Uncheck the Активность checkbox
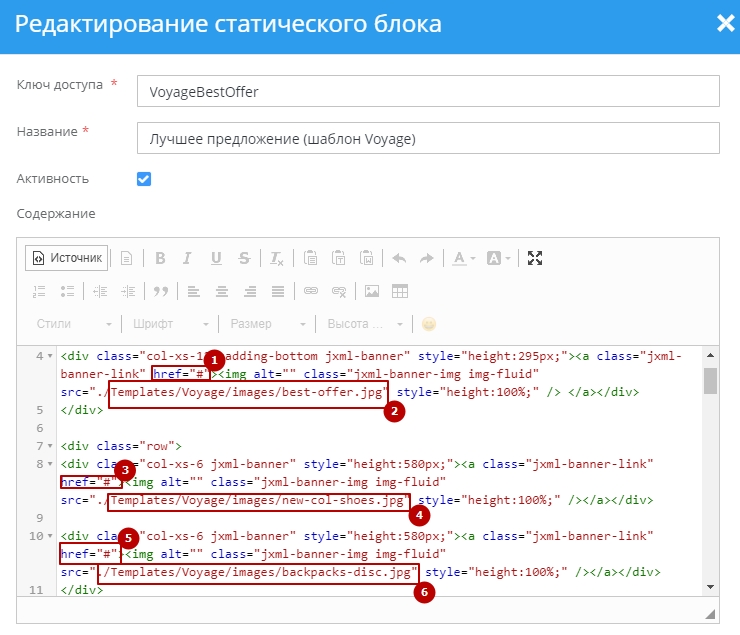The image size is (740, 635). click(144, 179)
